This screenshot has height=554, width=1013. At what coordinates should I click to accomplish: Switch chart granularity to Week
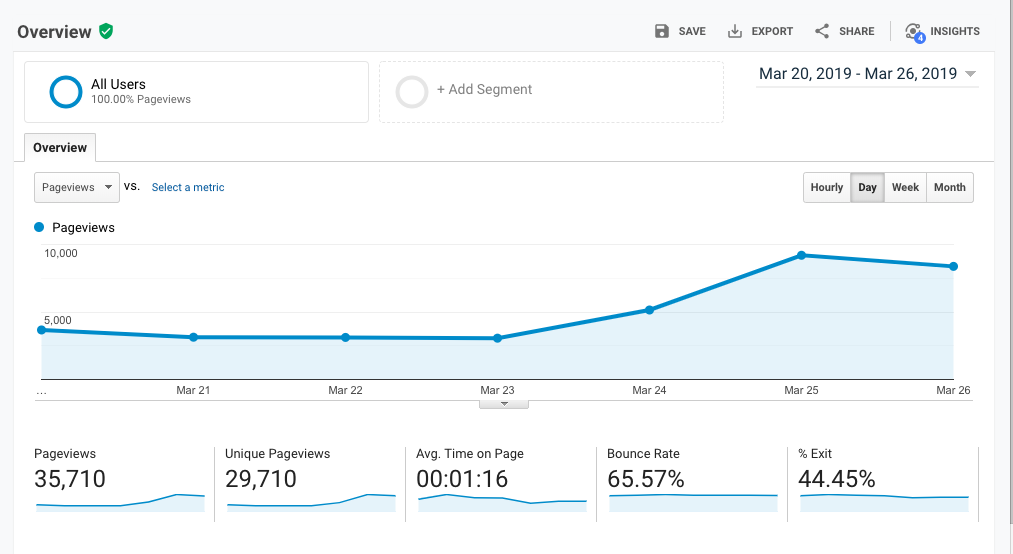905,187
